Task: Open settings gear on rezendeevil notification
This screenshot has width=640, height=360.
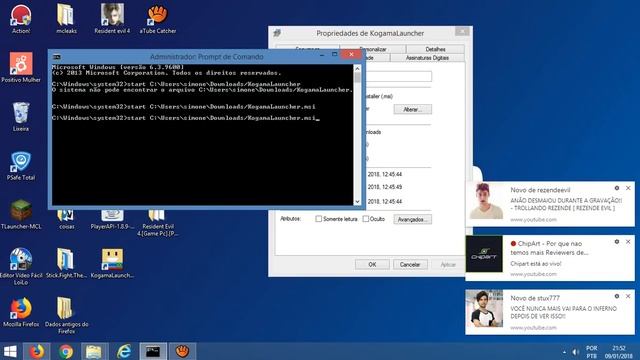Action: (617, 188)
